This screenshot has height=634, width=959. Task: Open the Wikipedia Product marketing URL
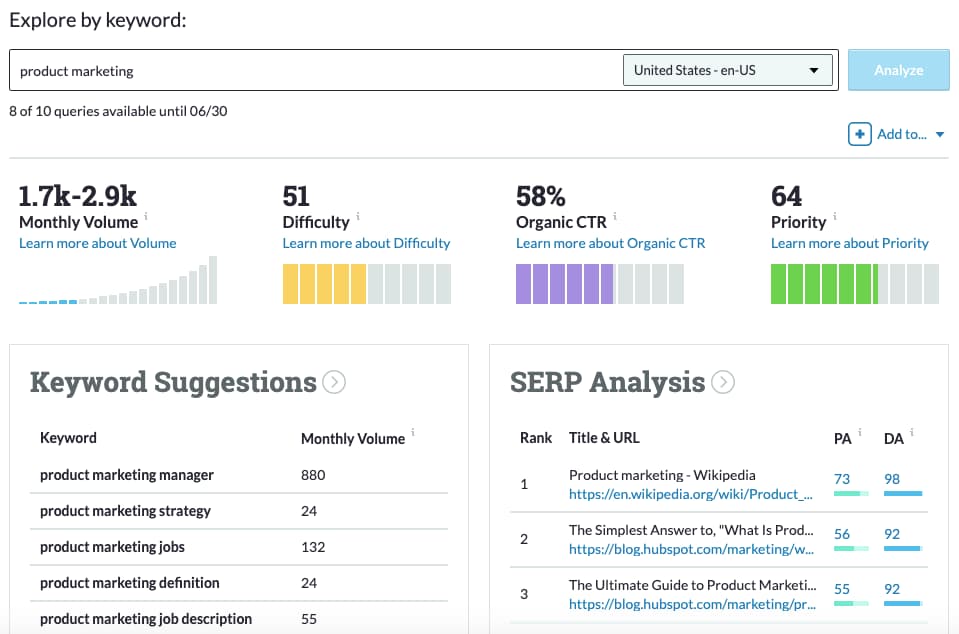(691, 495)
